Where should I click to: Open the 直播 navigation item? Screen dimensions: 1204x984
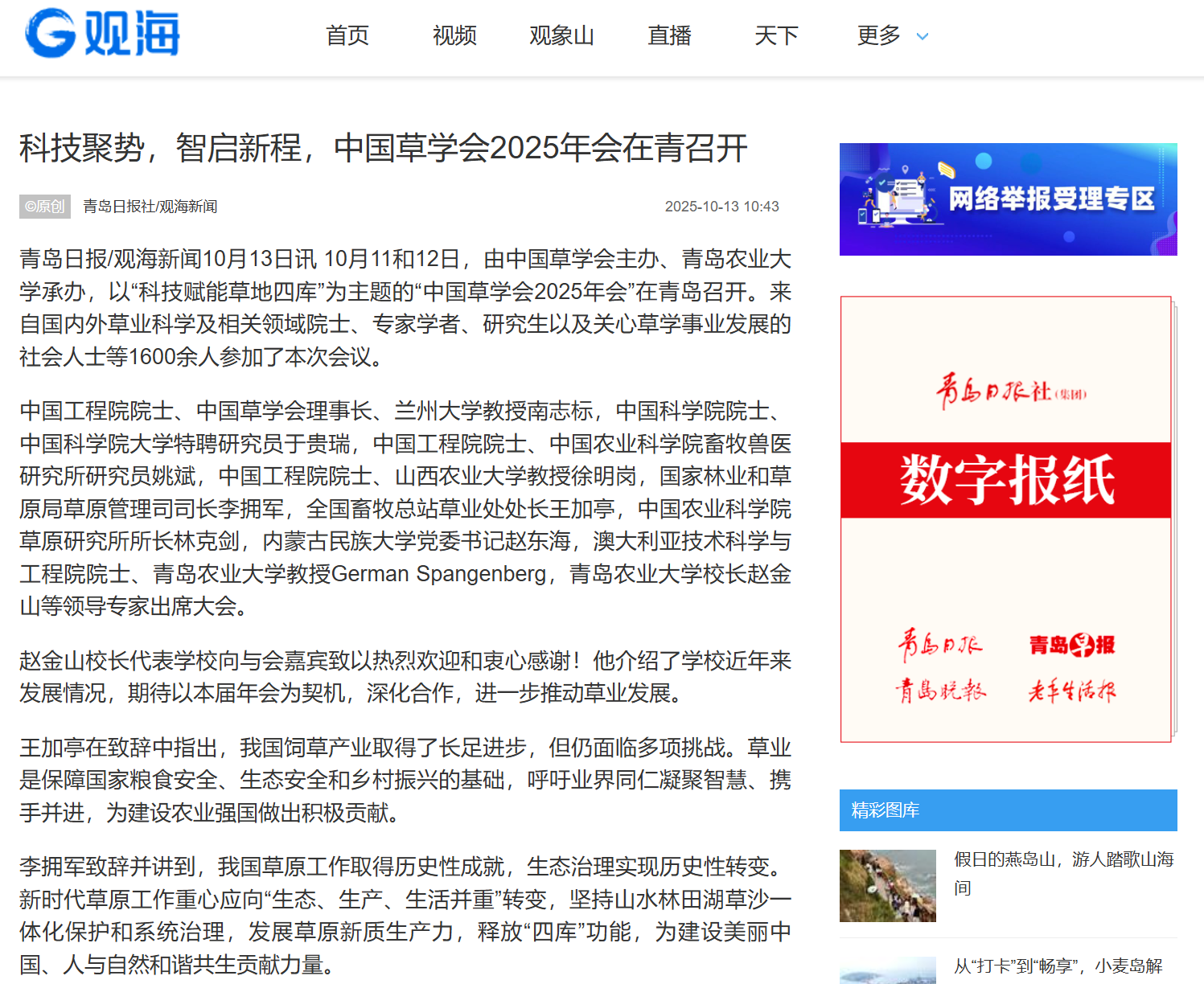pos(669,35)
